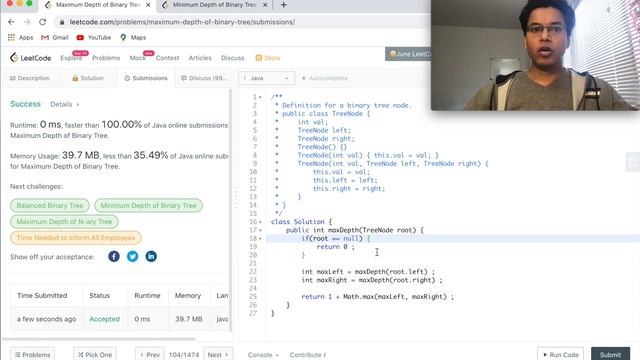Open Problems in LeetCode navbar
The height and width of the screenshot is (360, 640).
pyautogui.click(x=106, y=58)
